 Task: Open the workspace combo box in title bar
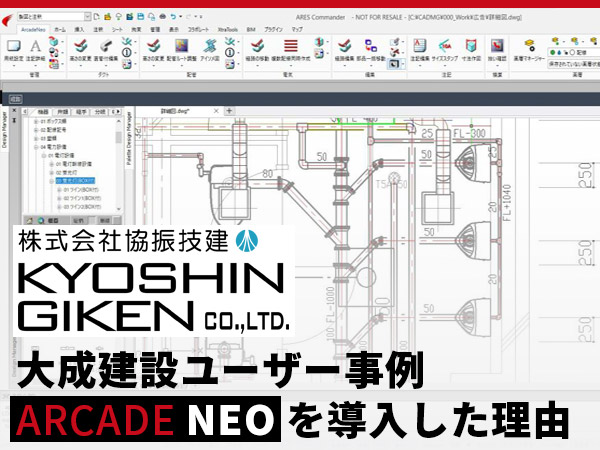pos(54,17)
